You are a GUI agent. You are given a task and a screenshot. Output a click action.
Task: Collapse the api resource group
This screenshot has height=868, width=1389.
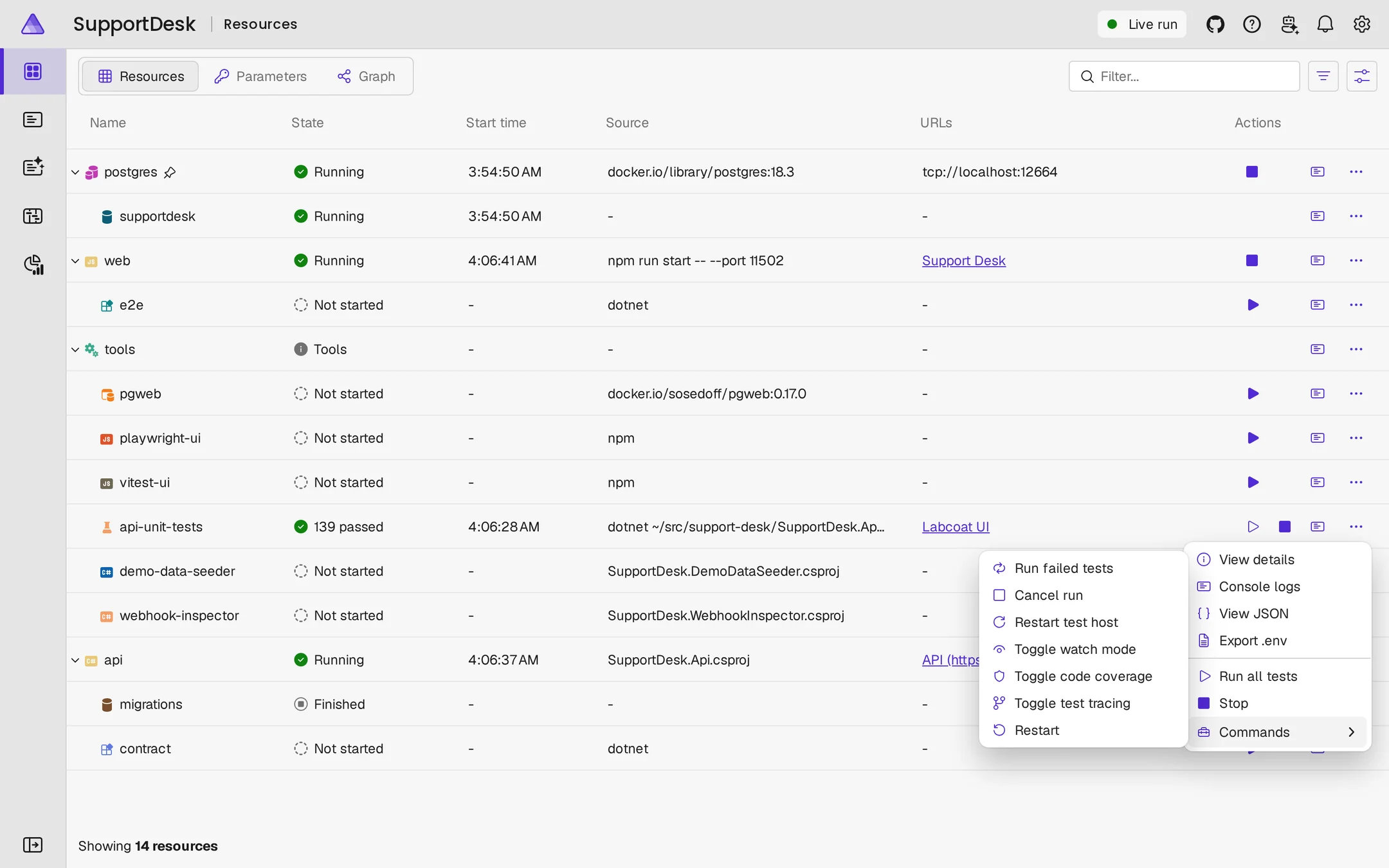pyautogui.click(x=75, y=660)
